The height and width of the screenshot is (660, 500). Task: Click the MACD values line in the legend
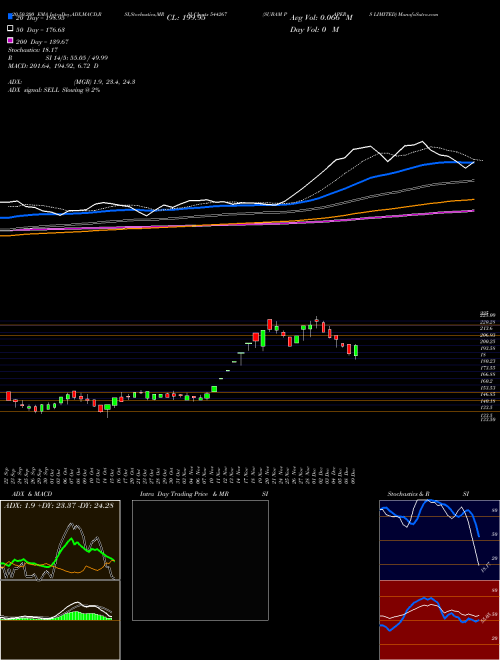(53, 66)
